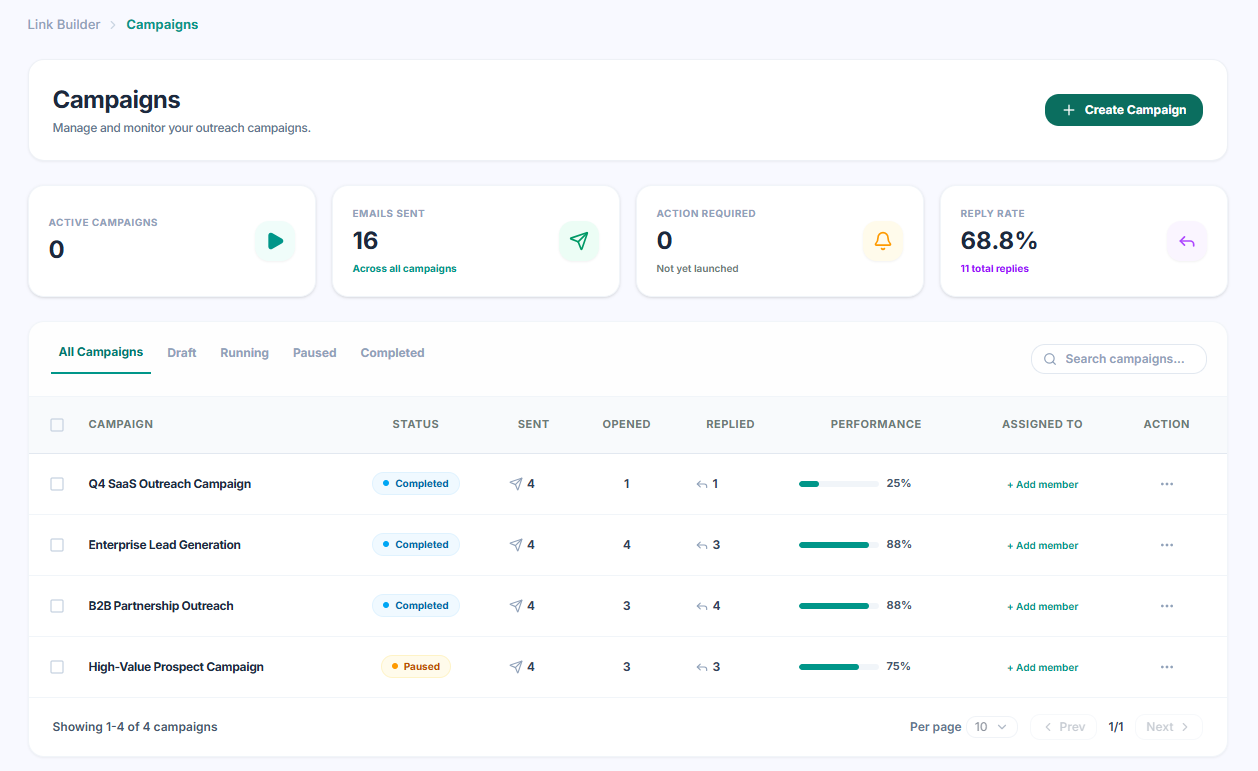The image size is (1258, 771).
Task: Open action menu for High-Value Prospect Campaign
Action: 1167,667
